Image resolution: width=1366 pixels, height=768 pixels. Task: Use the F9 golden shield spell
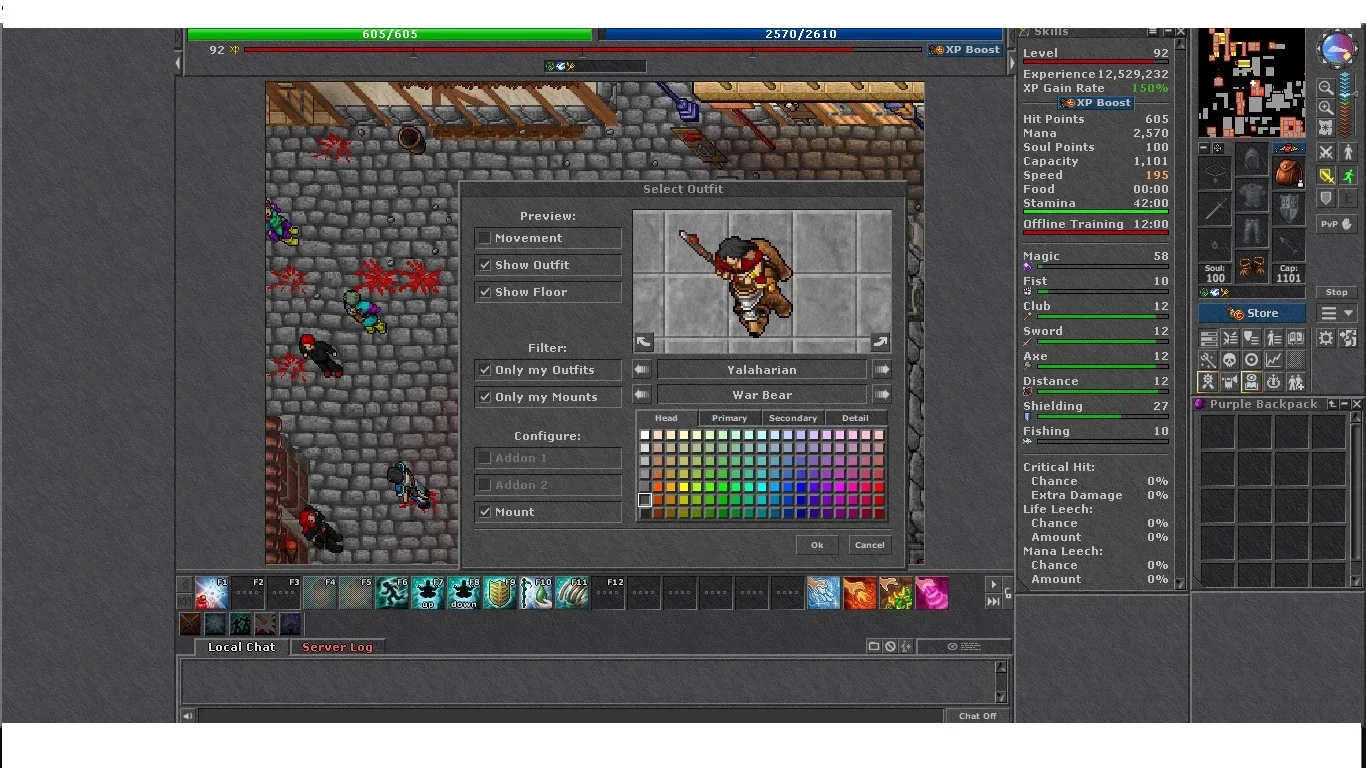499,592
